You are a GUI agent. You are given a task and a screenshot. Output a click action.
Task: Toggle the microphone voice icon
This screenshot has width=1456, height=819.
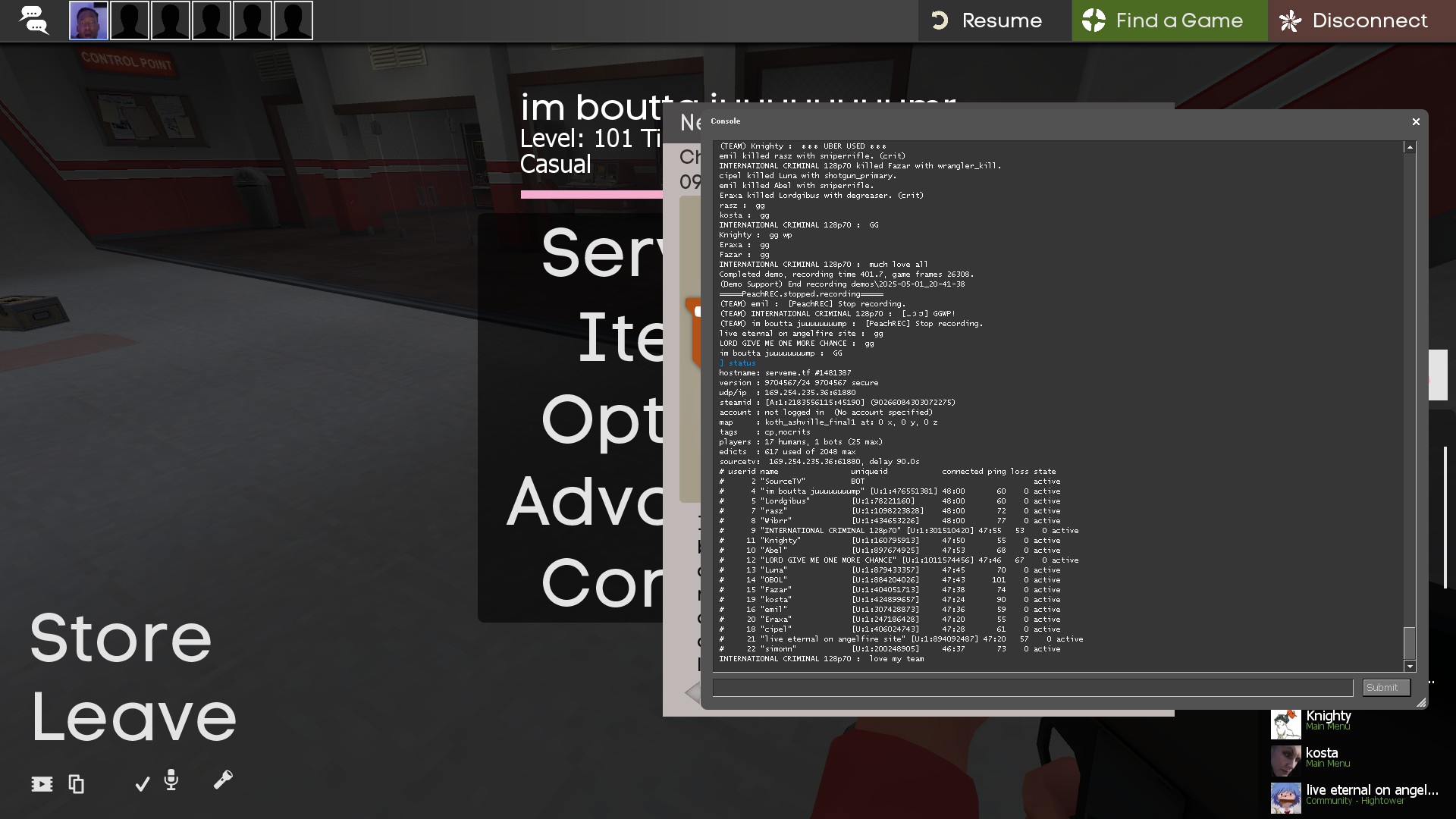tap(171, 780)
